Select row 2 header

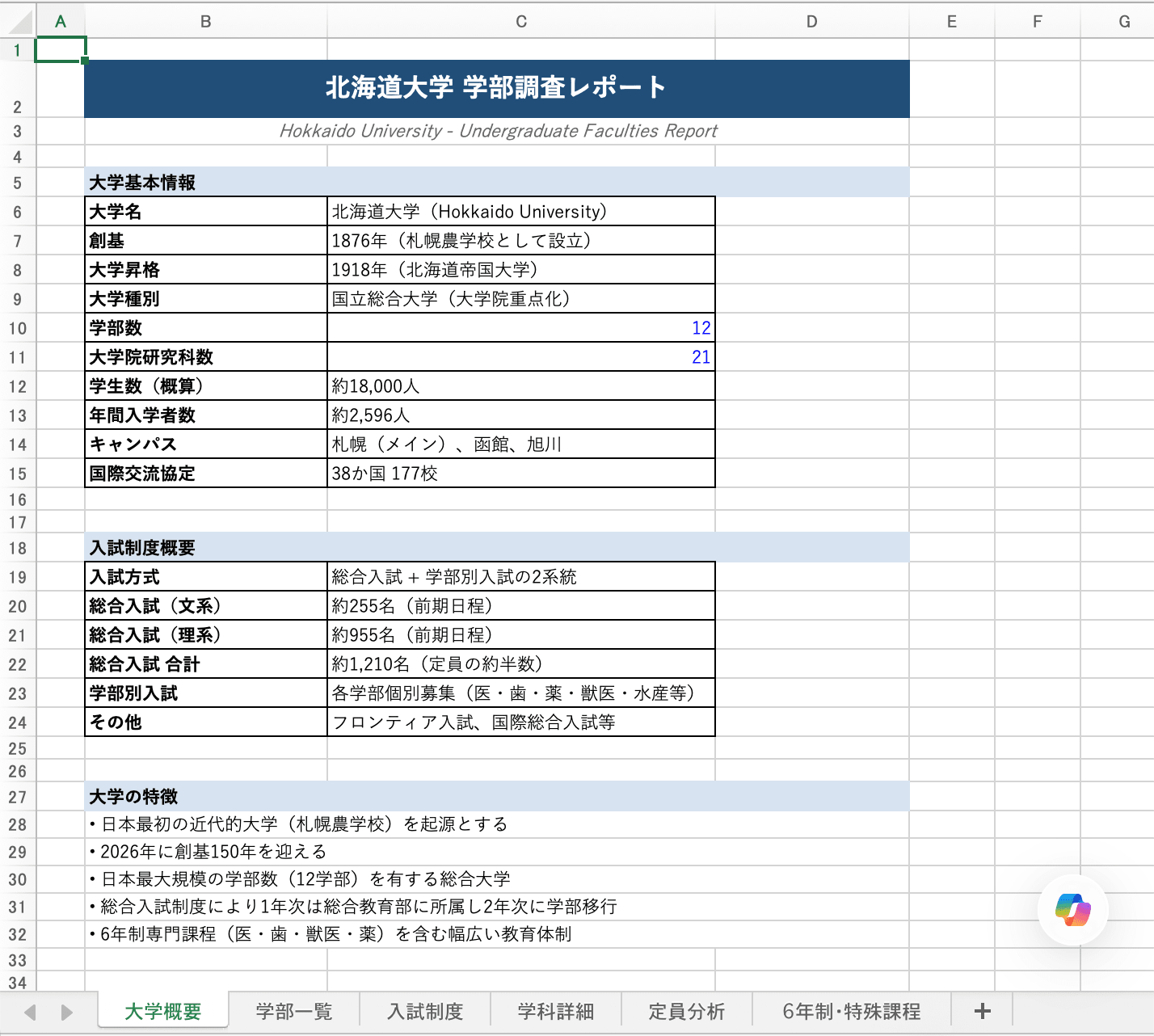[x=18, y=89]
